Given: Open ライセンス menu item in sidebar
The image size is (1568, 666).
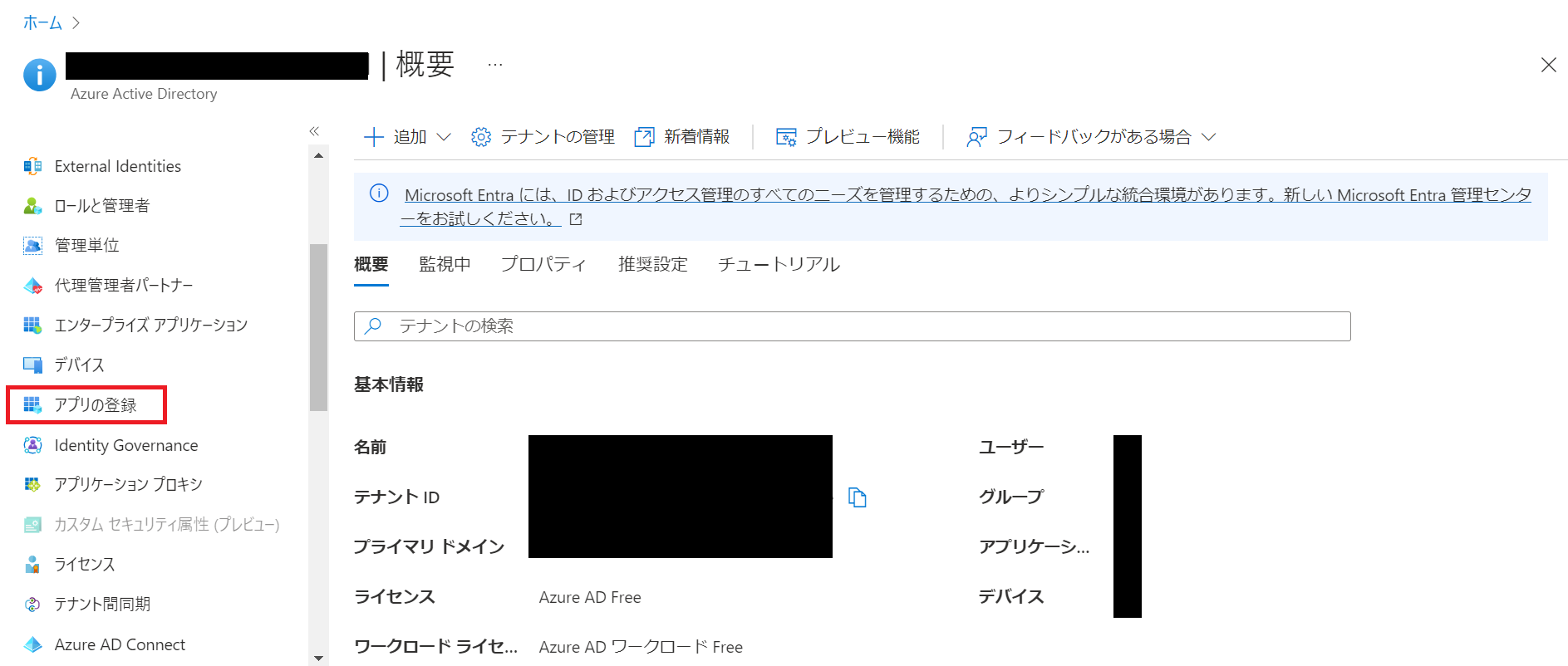Looking at the screenshot, I should point(85,564).
